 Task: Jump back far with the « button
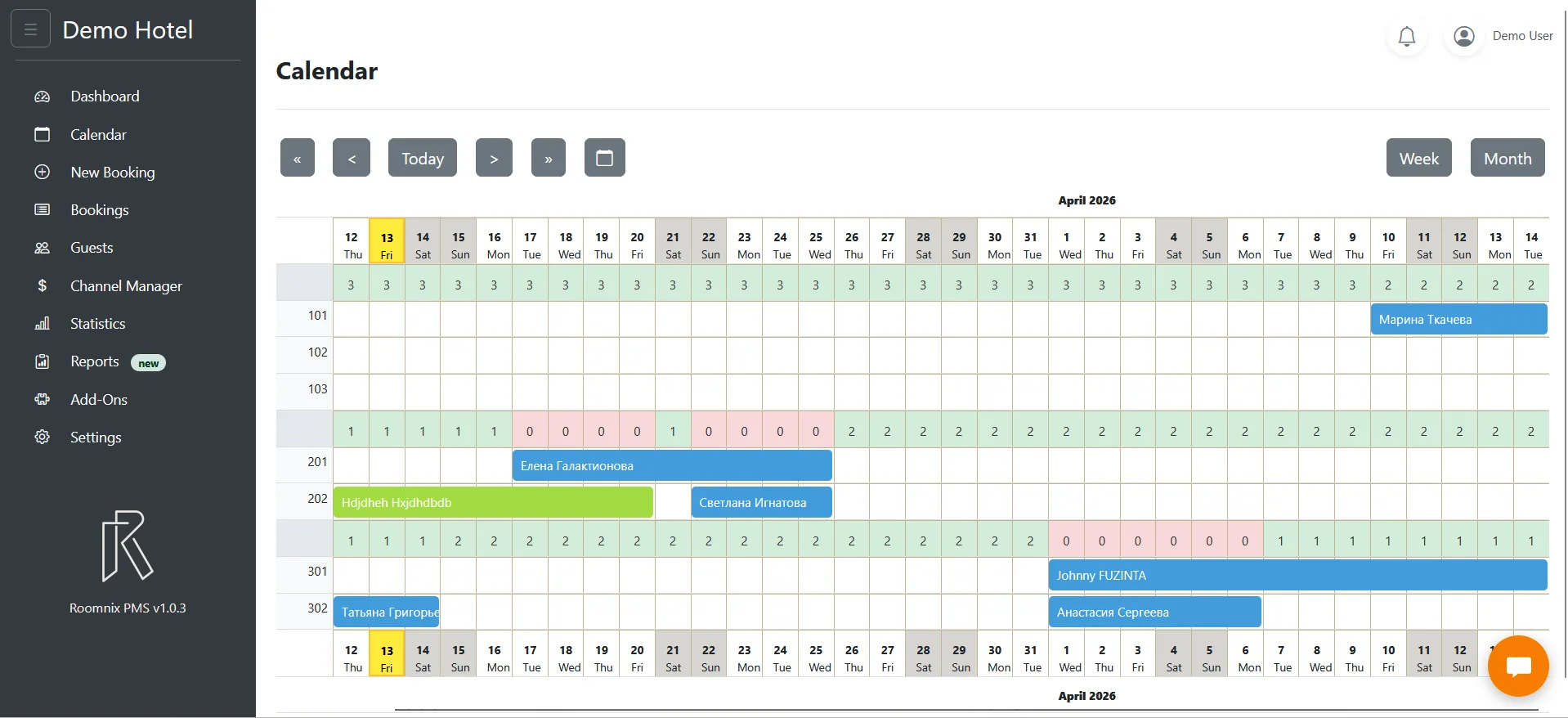pyautogui.click(x=298, y=158)
